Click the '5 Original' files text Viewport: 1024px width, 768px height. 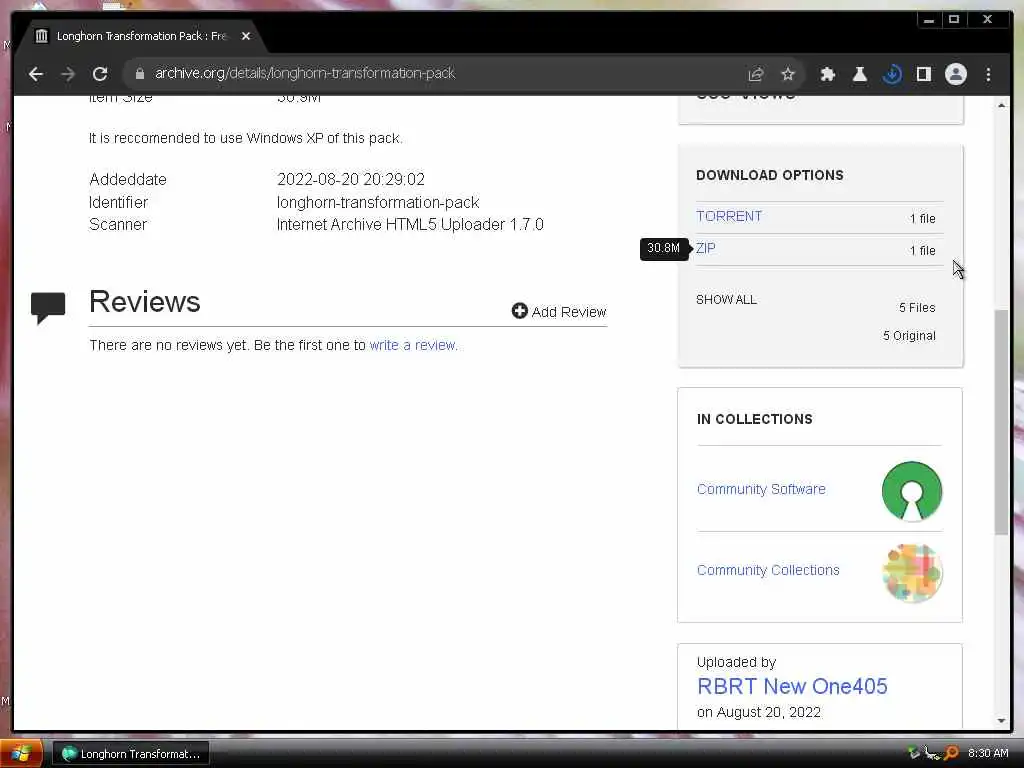tap(909, 336)
